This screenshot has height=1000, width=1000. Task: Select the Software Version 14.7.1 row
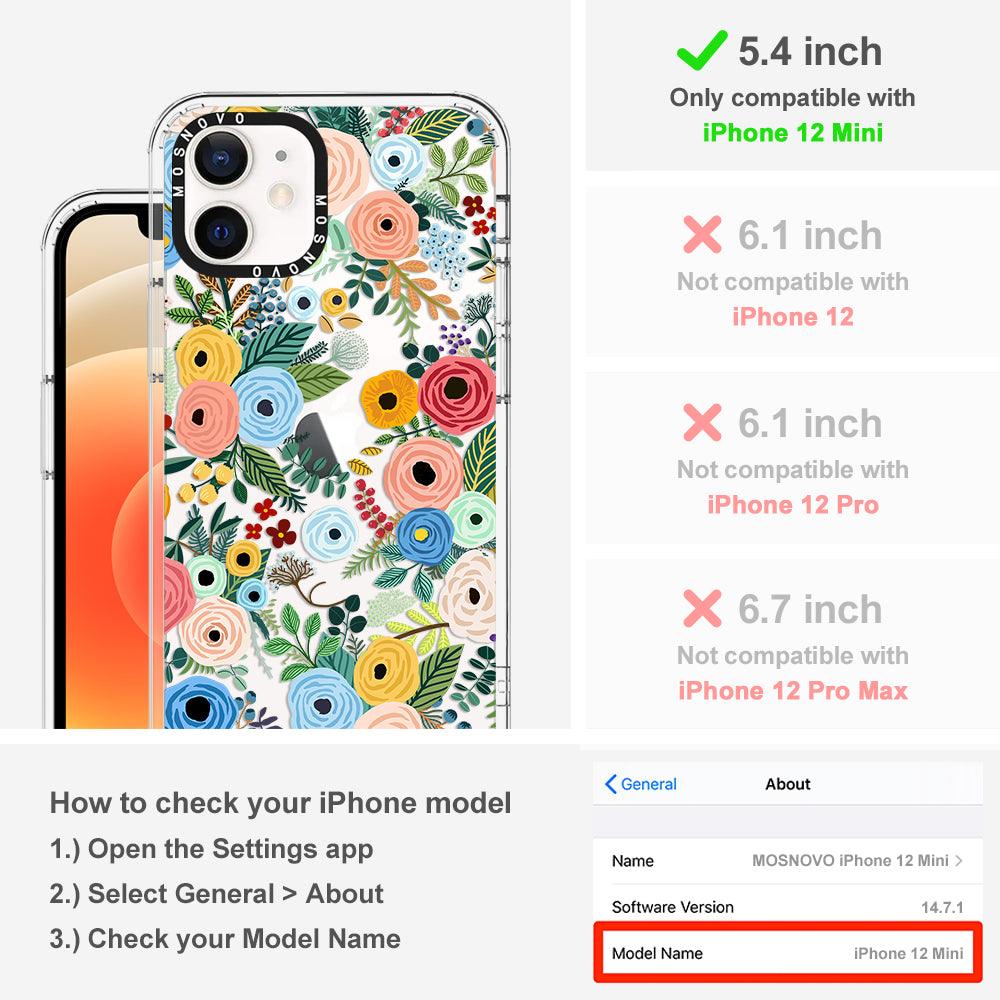pyautogui.click(x=788, y=906)
